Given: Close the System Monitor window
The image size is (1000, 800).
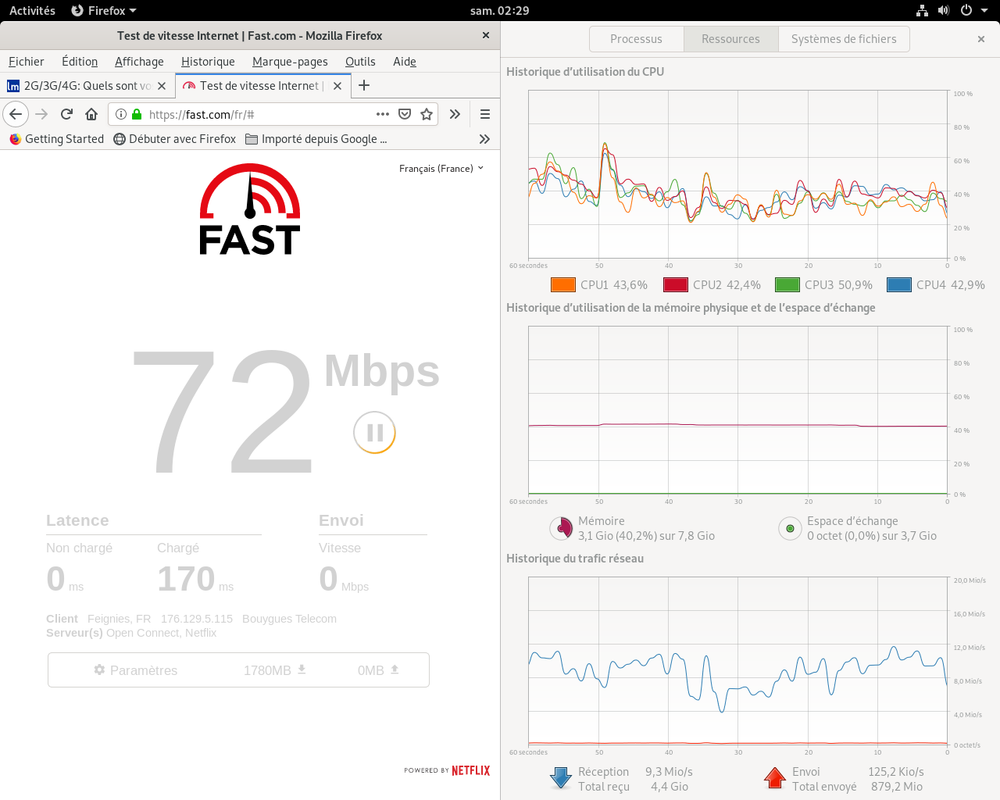Looking at the screenshot, I should point(981,39).
